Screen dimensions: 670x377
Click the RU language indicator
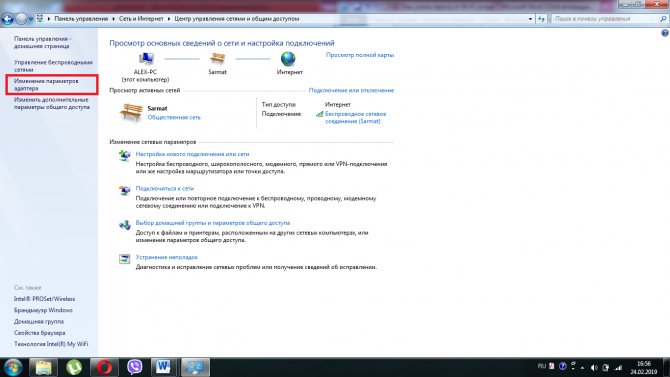point(541,366)
